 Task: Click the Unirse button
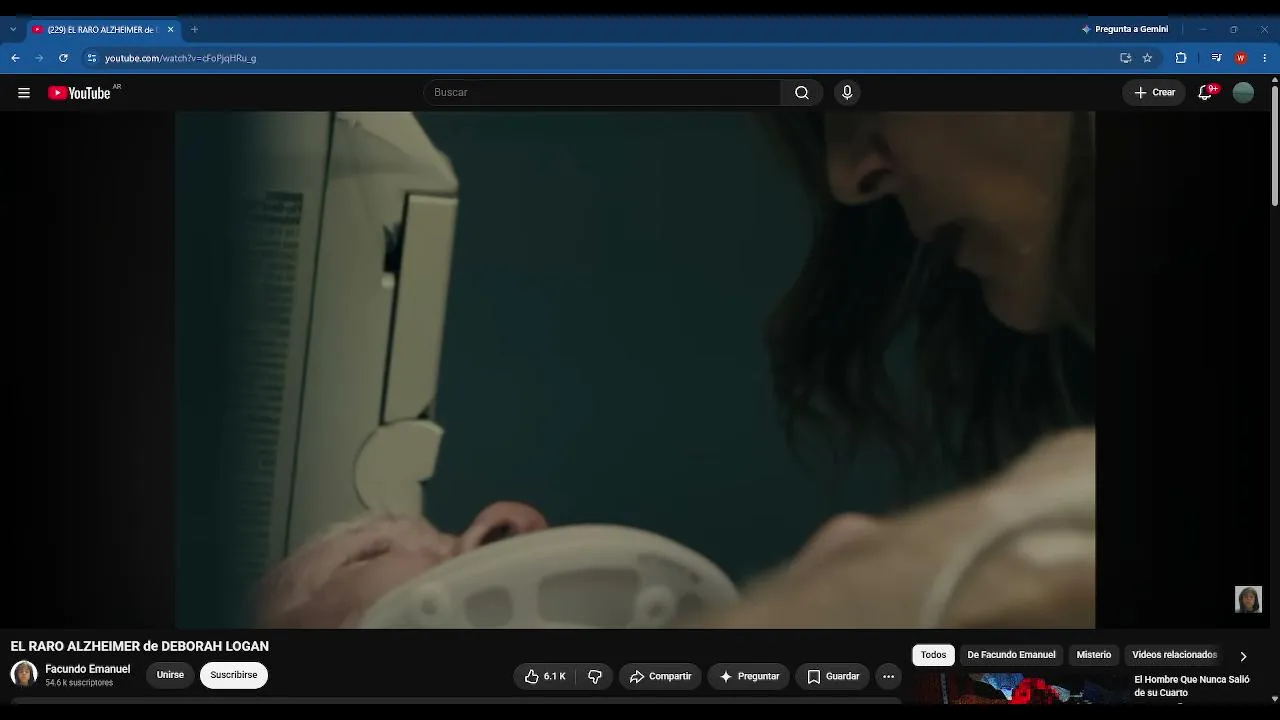170,675
